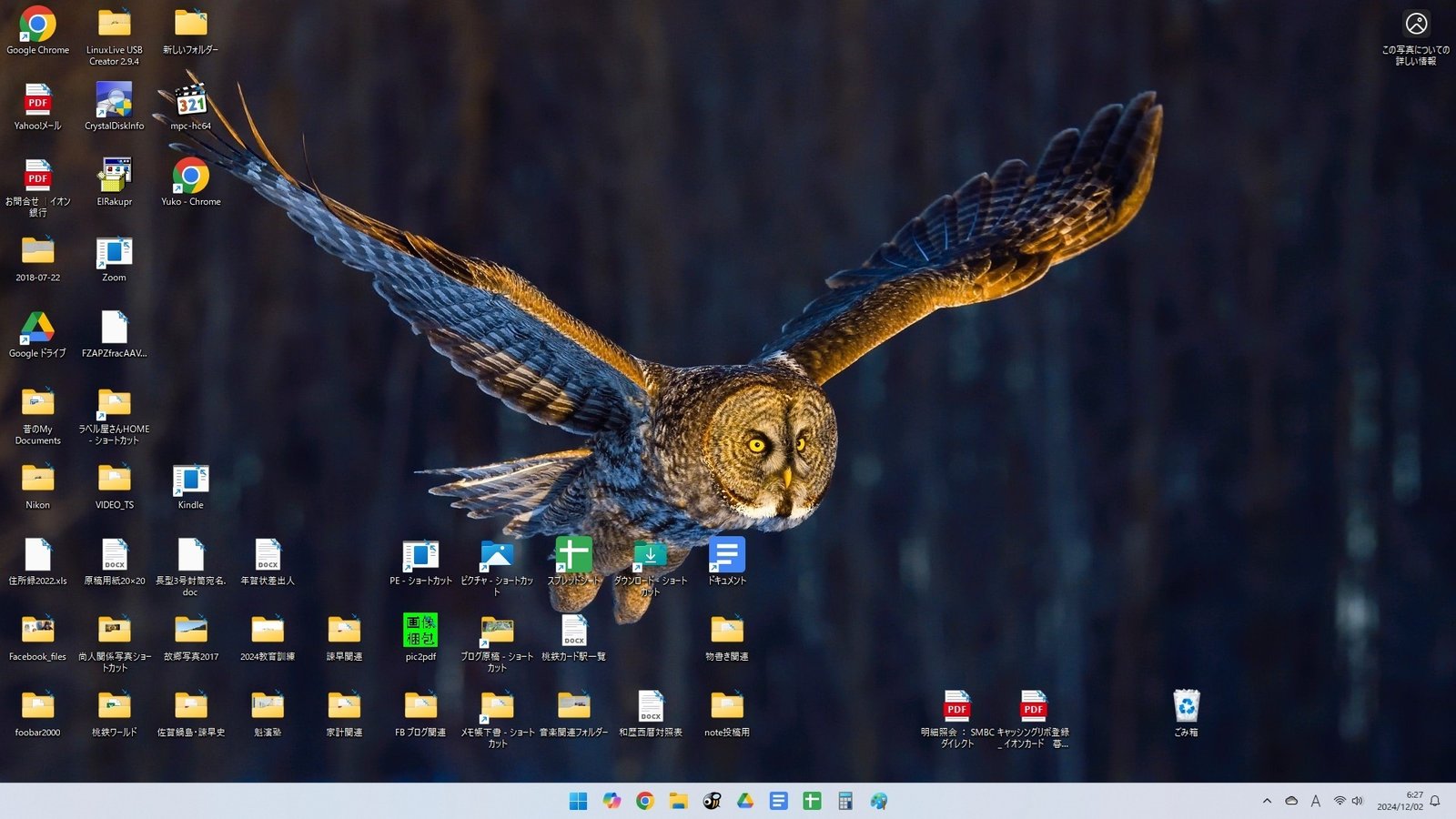1456x819 pixels.
Task: Open the Calculator taskbar icon
Action: coord(845,801)
